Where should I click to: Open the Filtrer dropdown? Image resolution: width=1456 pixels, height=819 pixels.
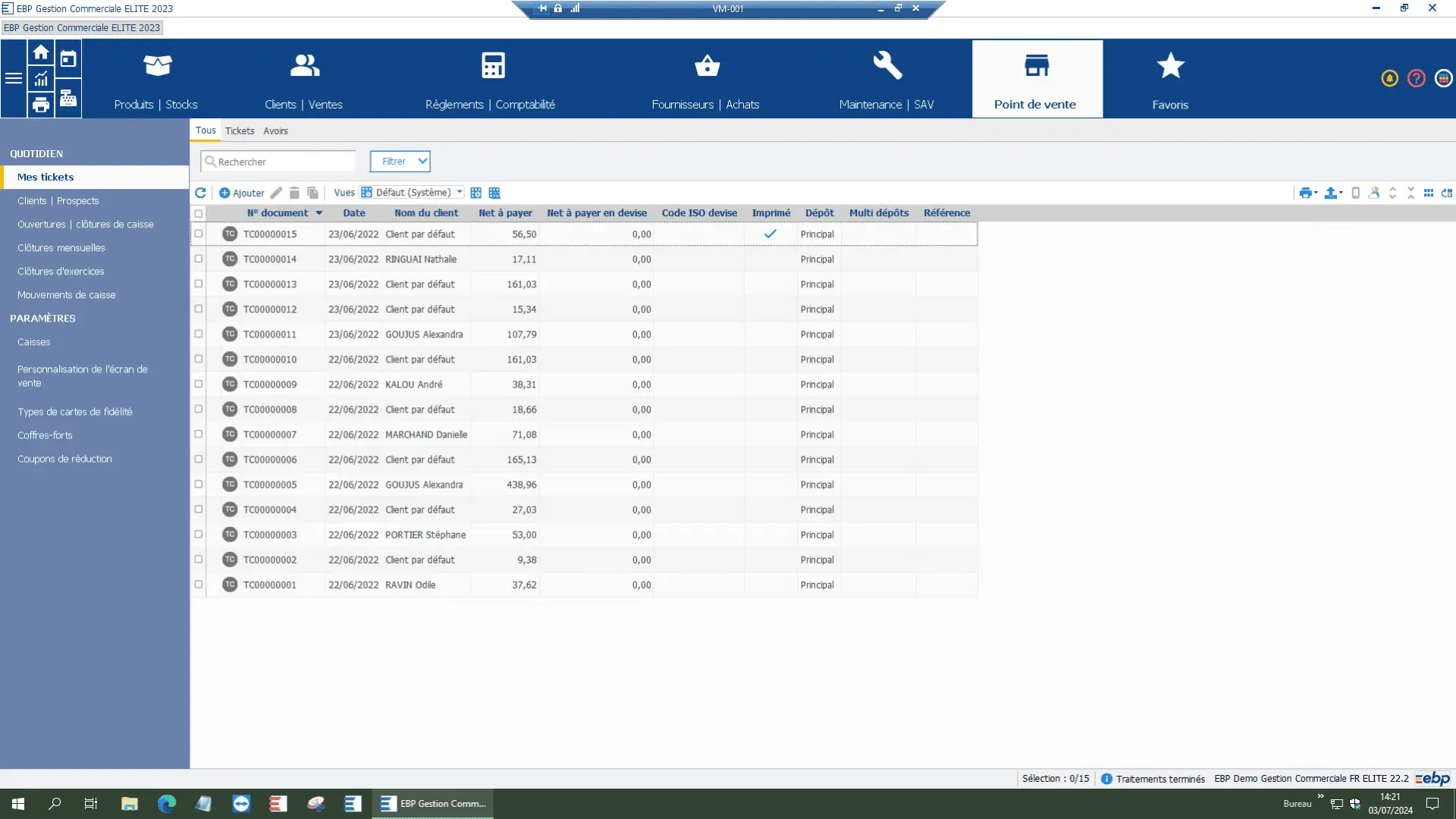coord(400,161)
